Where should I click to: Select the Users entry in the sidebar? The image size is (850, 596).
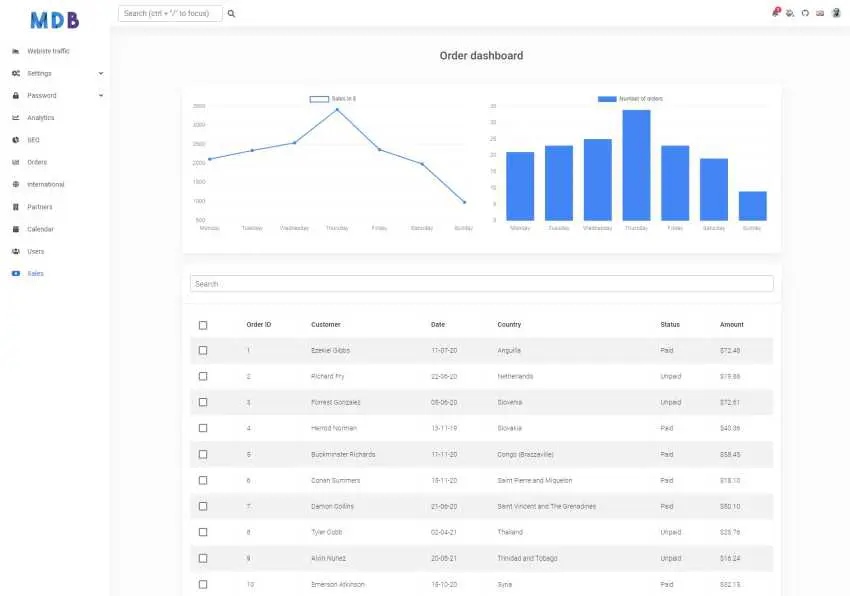pyautogui.click(x=14, y=251)
